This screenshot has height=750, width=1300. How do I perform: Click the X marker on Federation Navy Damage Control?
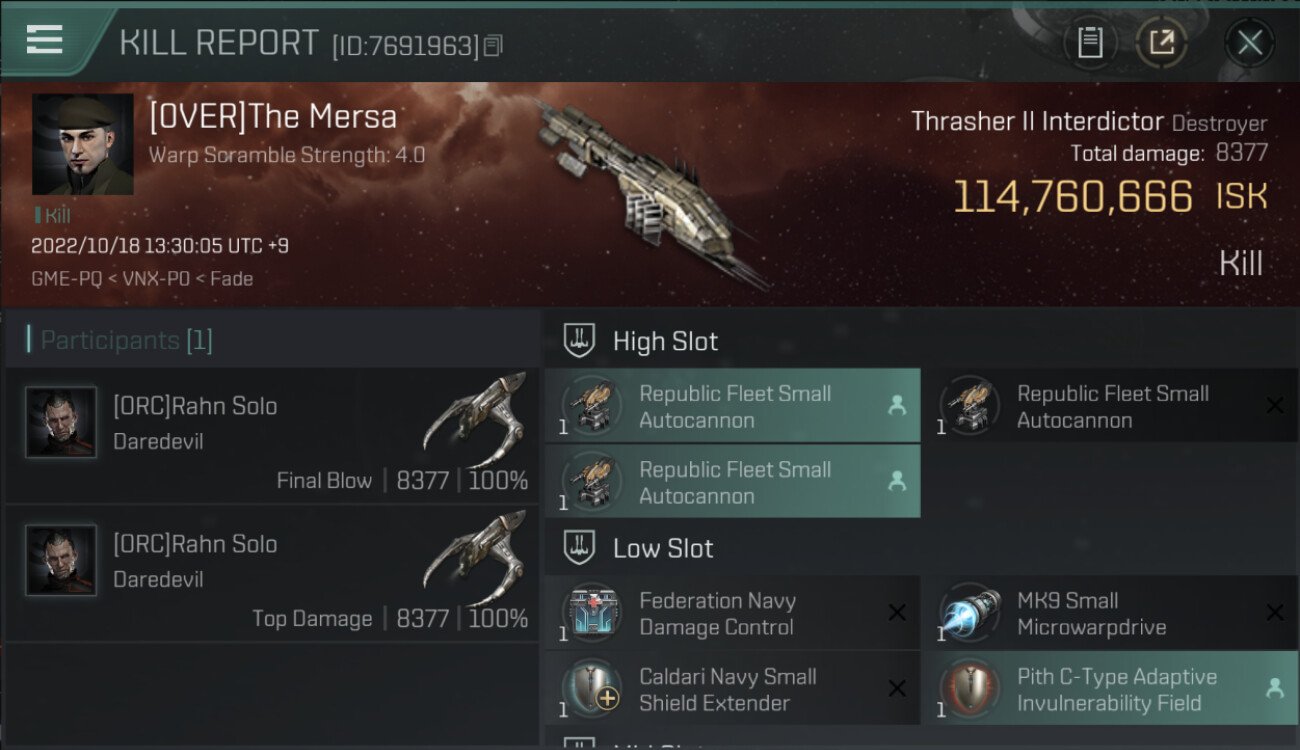tap(897, 613)
